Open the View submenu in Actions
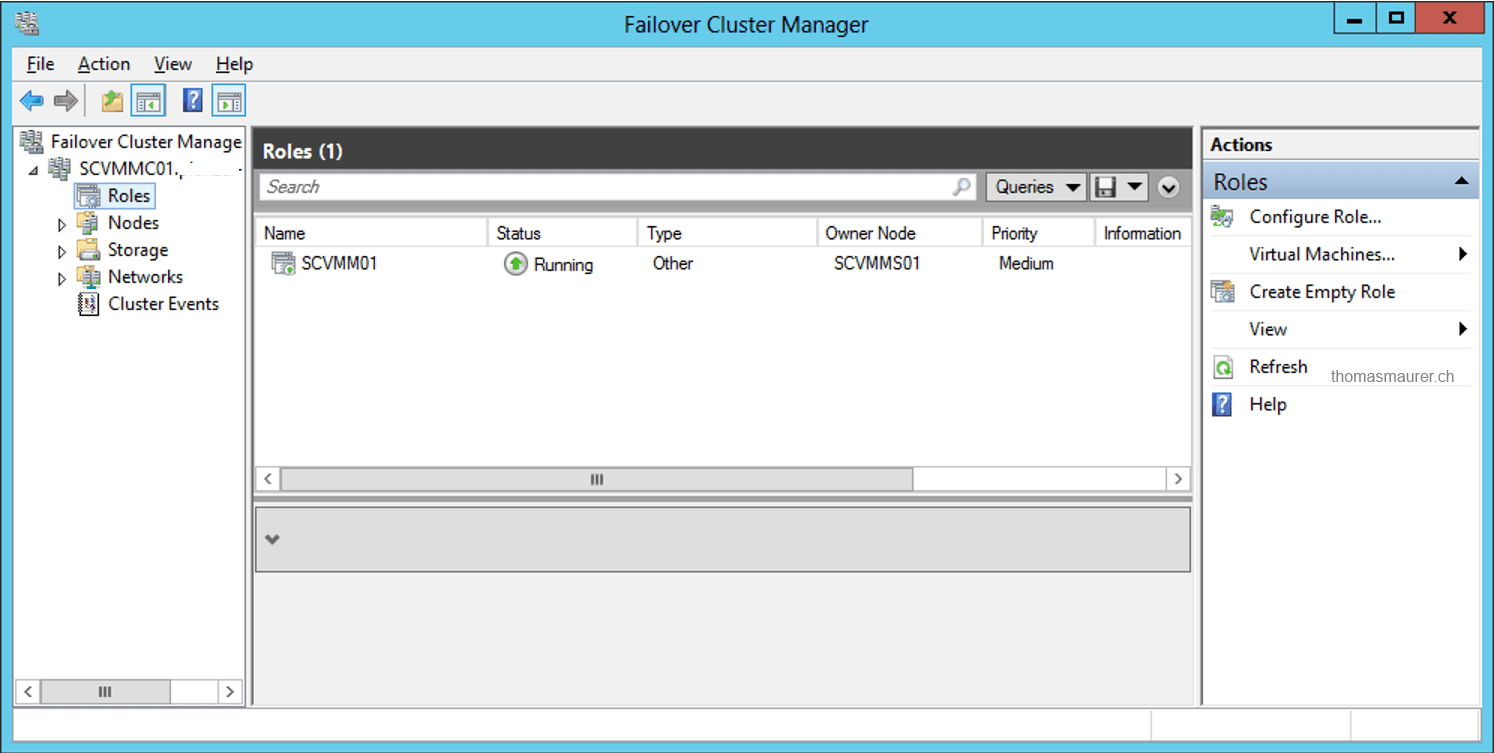1494x753 pixels. [x=1339, y=329]
